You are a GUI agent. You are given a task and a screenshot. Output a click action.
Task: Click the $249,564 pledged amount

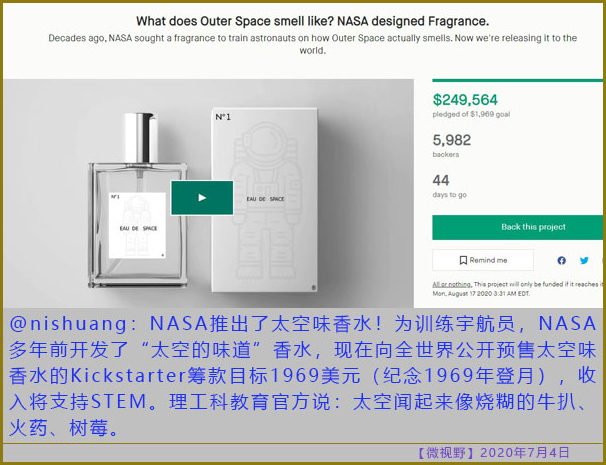[465, 100]
